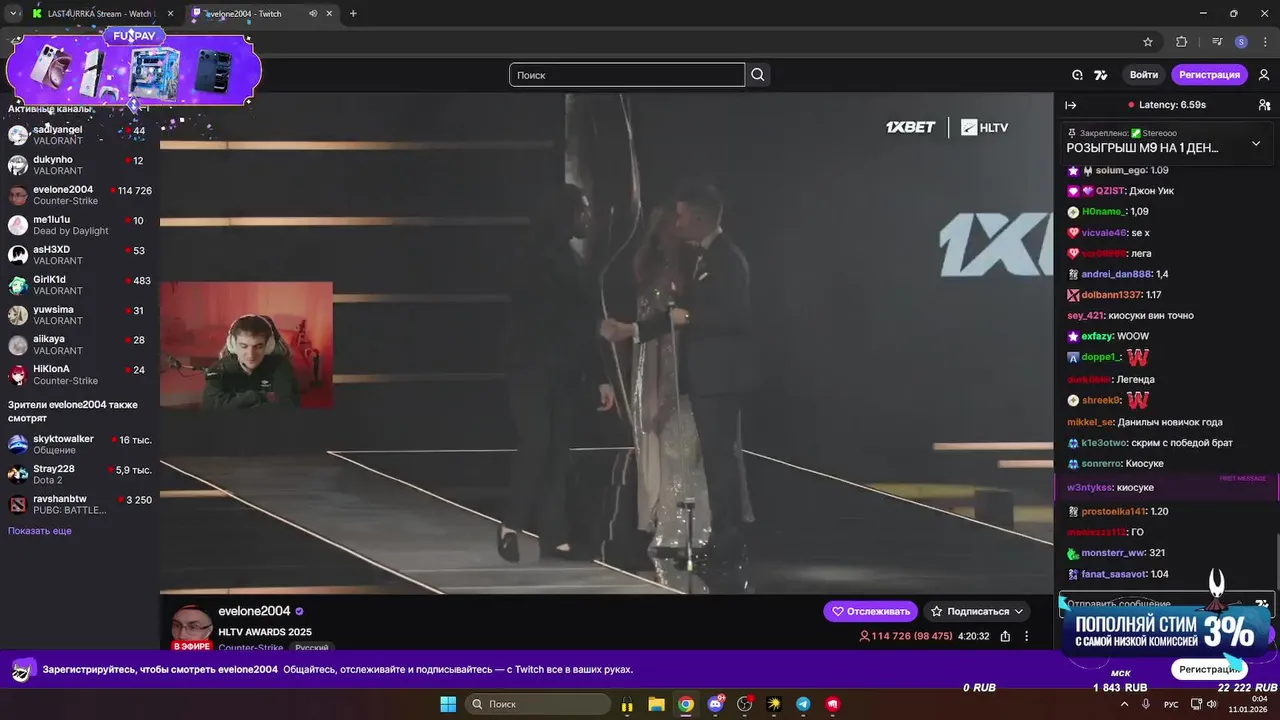Open the Twitch user account icon
Image resolution: width=1280 pixels, height=720 pixels.
(x=1264, y=75)
